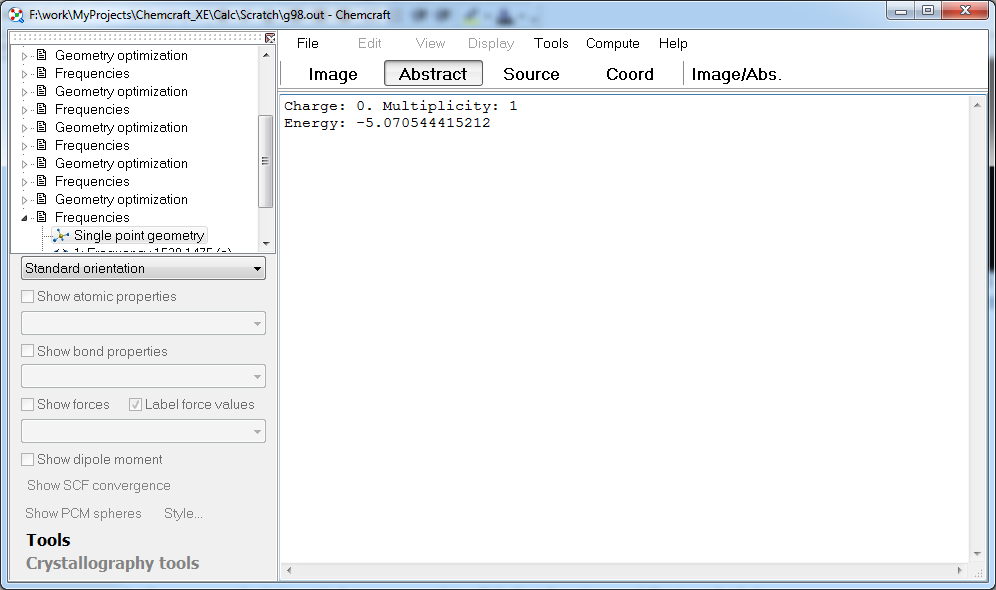The width and height of the screenshot is (996, 590).
Task: Enable the Show atomic properties checkbox
Action: click(x=28, y=297)
